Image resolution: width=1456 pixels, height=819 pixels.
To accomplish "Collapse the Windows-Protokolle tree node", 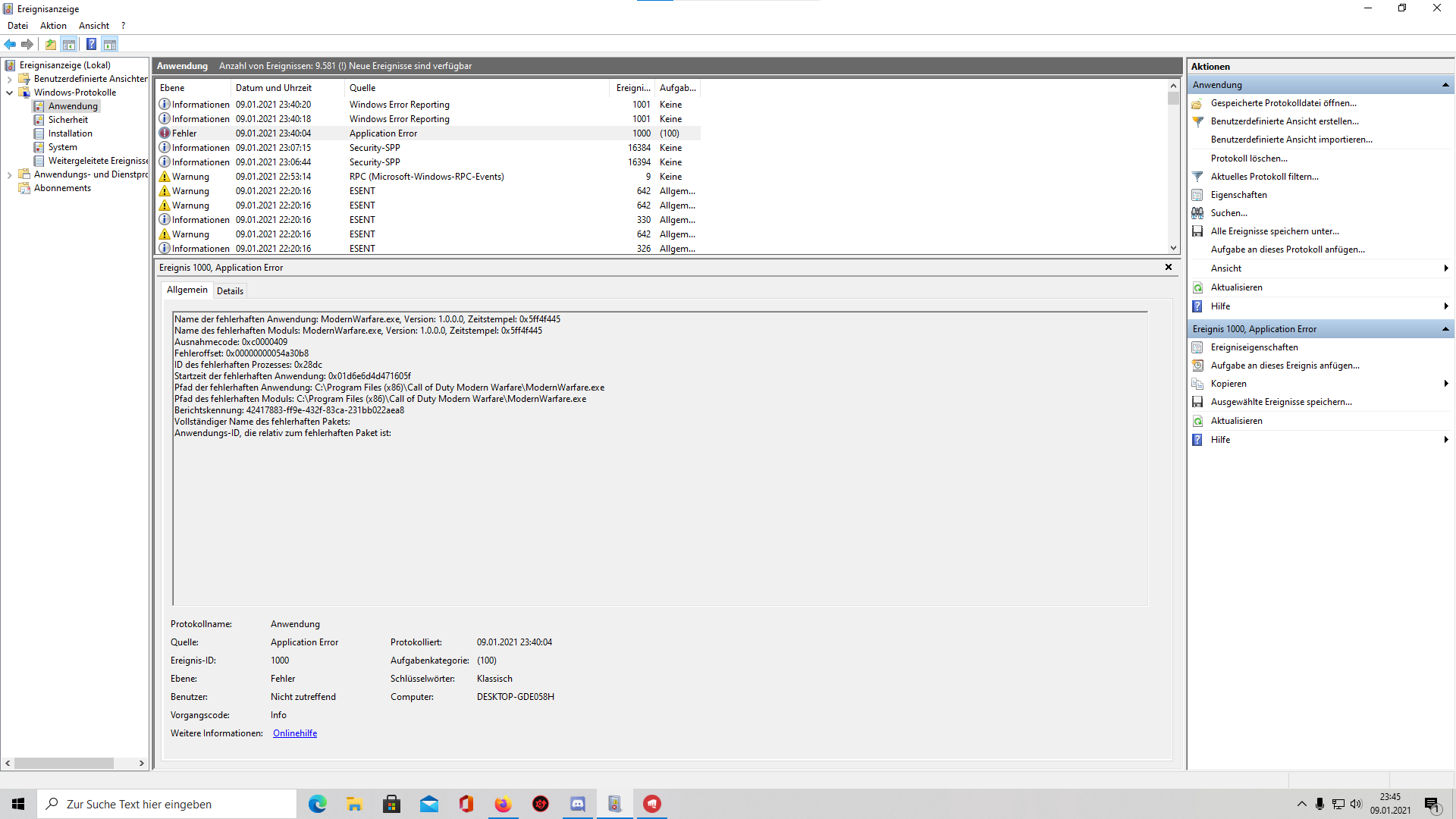I will [9, 93].
